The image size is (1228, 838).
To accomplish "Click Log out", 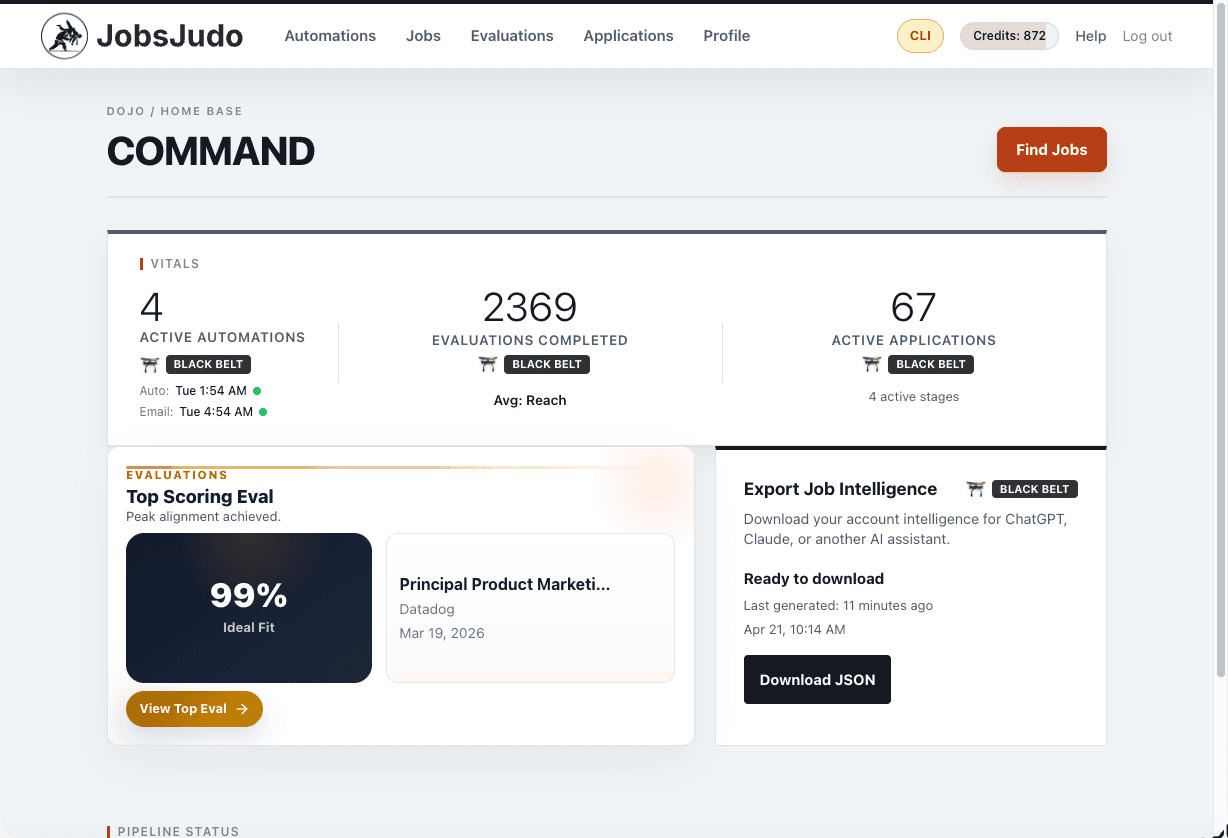I will [1147, 36].
